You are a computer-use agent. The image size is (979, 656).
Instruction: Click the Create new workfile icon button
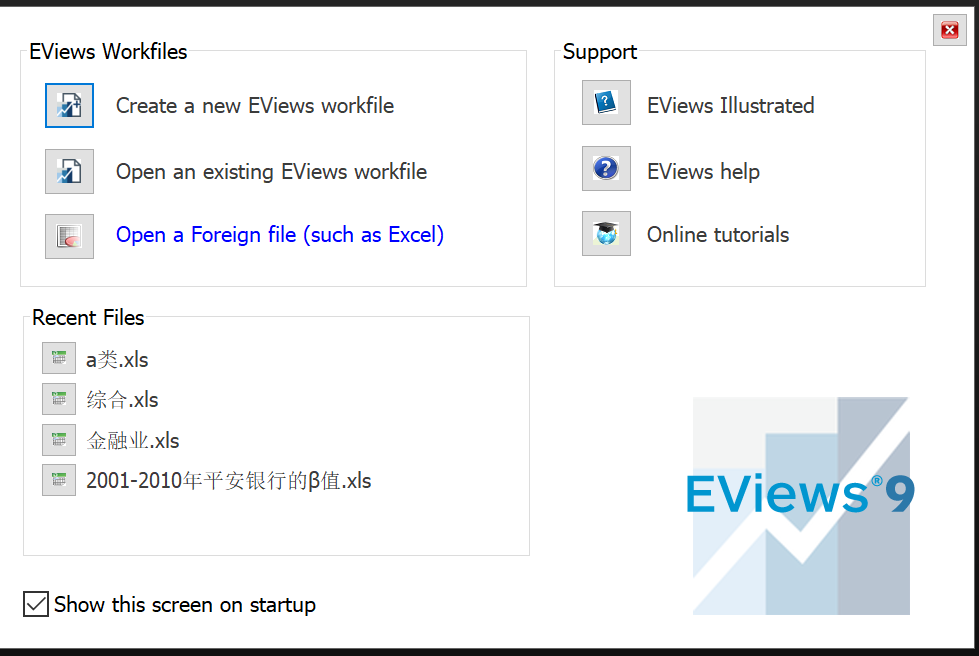(69, 105)
